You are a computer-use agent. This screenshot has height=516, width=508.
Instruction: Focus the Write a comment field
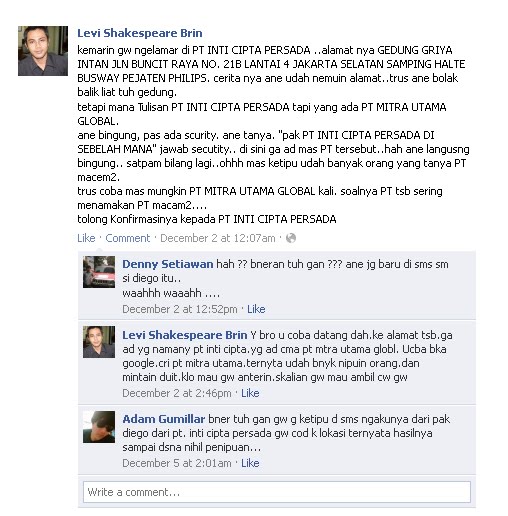click(277, 492)
